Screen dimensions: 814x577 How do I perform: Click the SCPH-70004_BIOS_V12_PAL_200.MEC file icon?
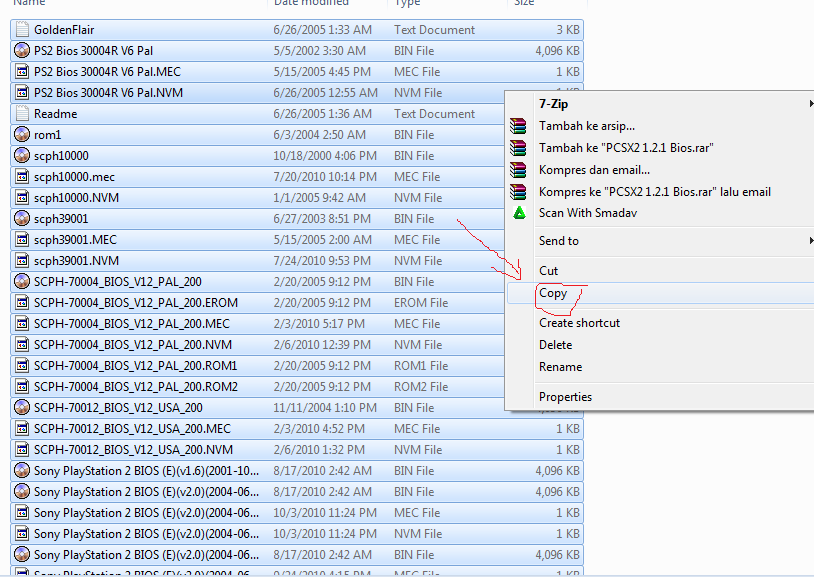(22, 324)
